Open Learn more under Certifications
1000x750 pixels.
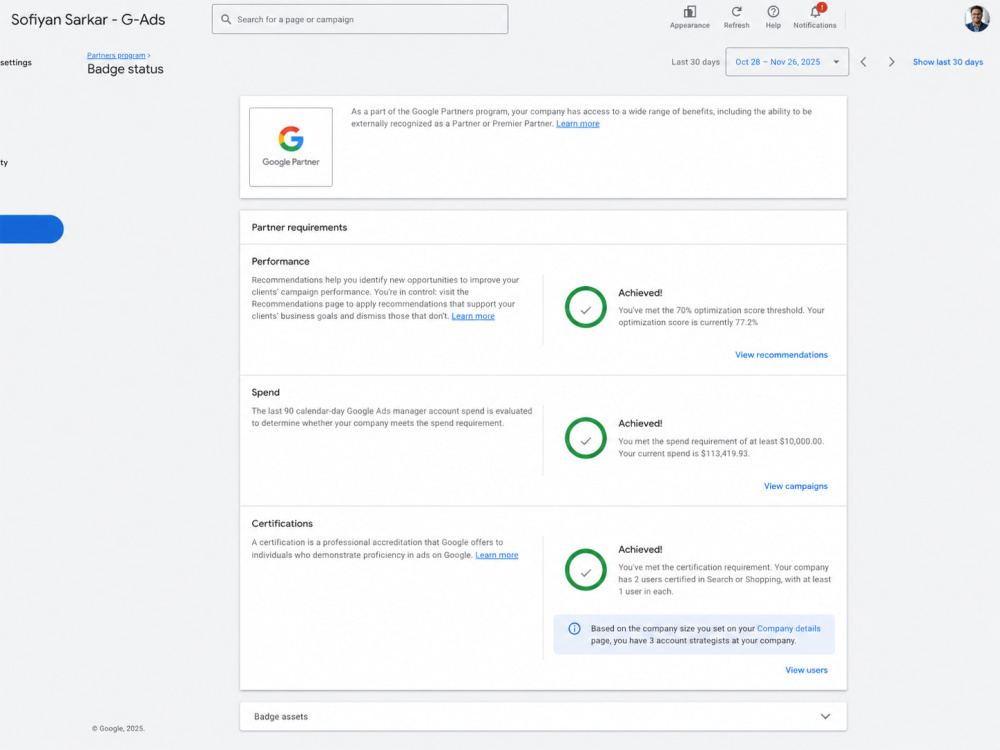pyautogui.click(x=496, y=555)
